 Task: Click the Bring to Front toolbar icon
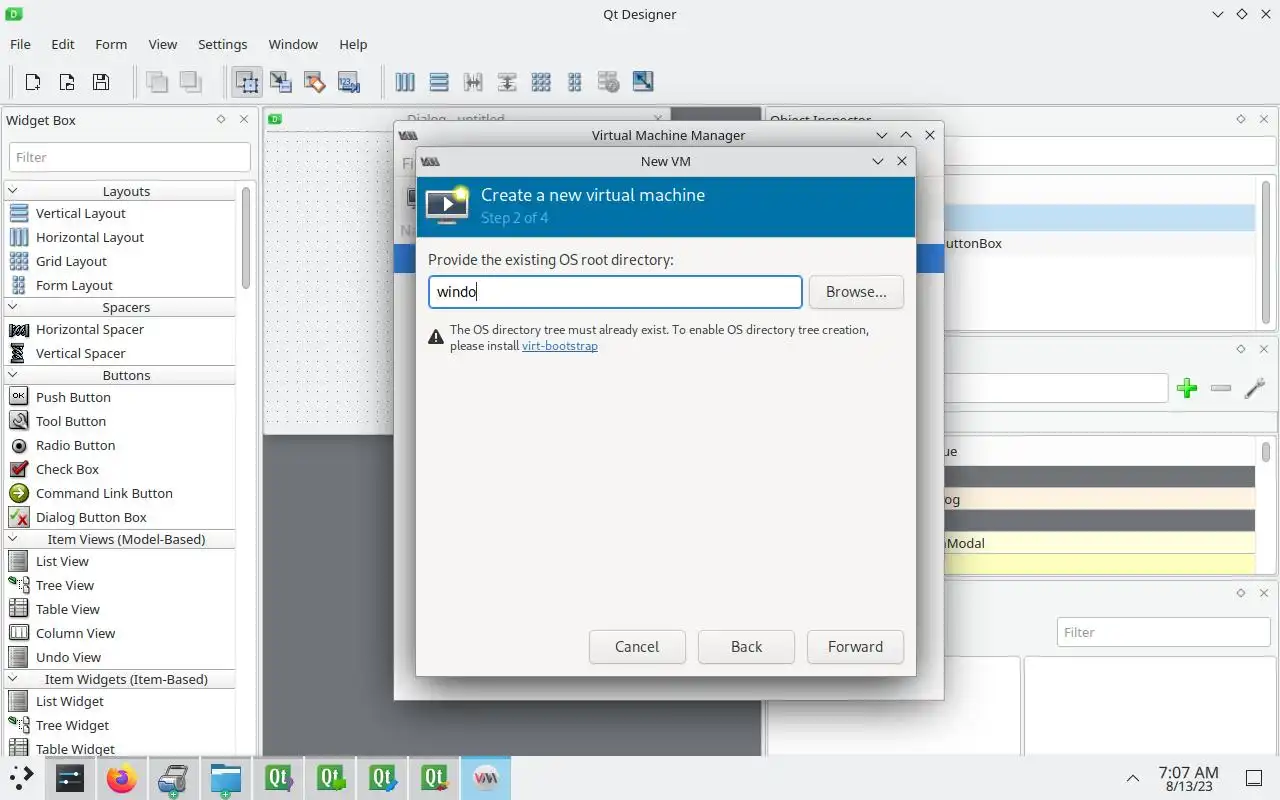click(x=190, y=82)
